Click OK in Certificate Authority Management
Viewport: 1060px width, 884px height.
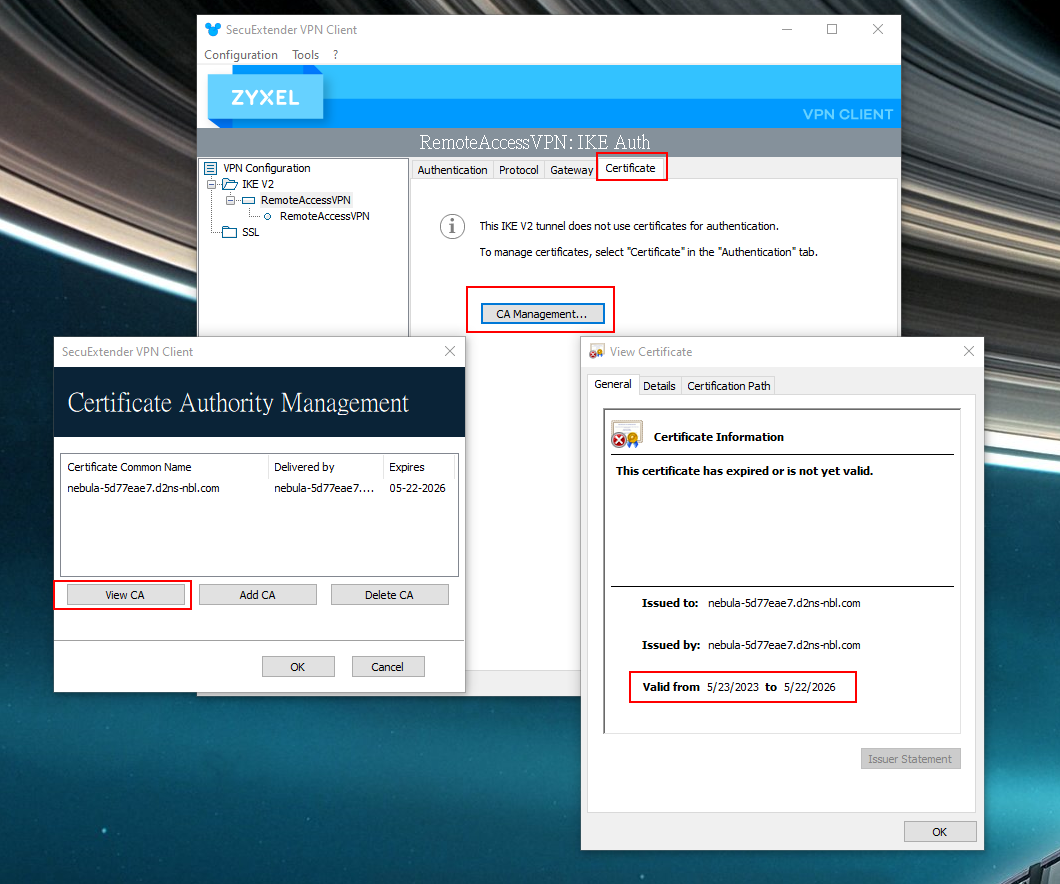(298, 667)
